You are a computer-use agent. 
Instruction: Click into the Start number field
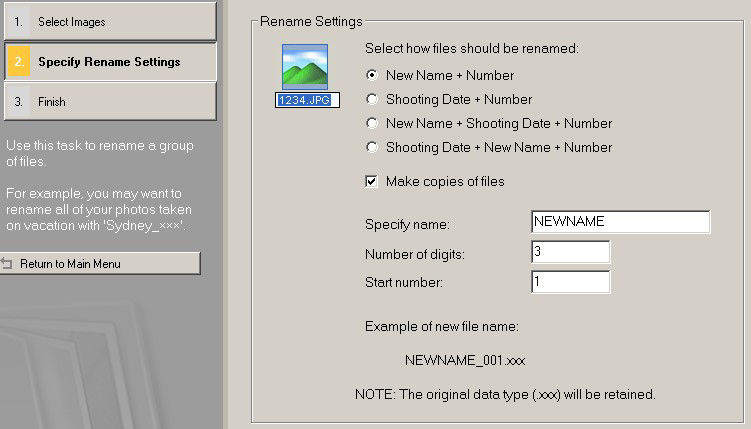[x=570, y=283]
